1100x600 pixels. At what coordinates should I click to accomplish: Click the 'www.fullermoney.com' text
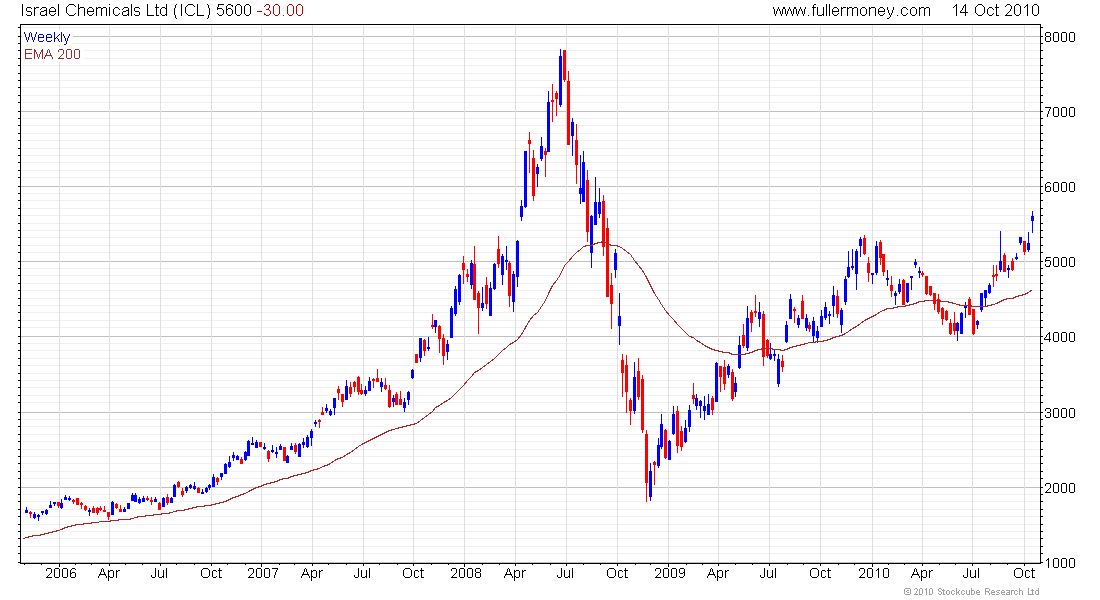click(852, 11)
